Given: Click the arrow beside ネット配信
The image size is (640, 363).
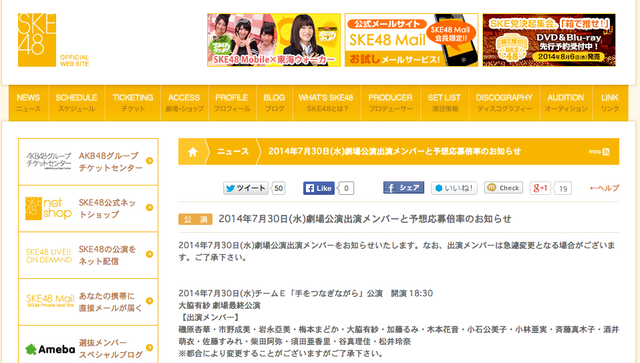Looking at the screenshot, I should [x=149, y=254].
